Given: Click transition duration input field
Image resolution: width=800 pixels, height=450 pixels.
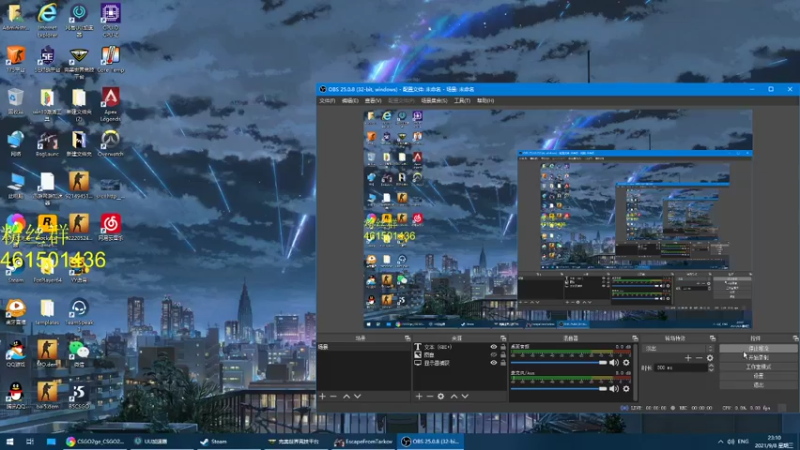Looking at the screenshot, I should click(681, 367).
